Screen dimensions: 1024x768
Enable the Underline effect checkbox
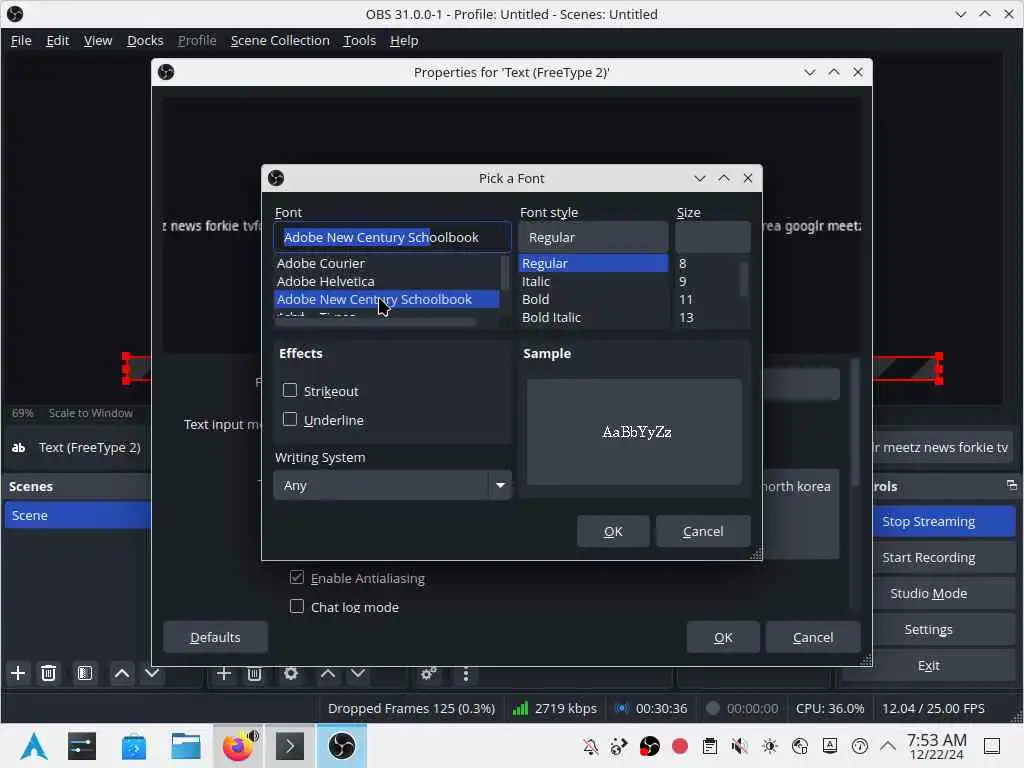pyautogui.click(x=290, y=419)
